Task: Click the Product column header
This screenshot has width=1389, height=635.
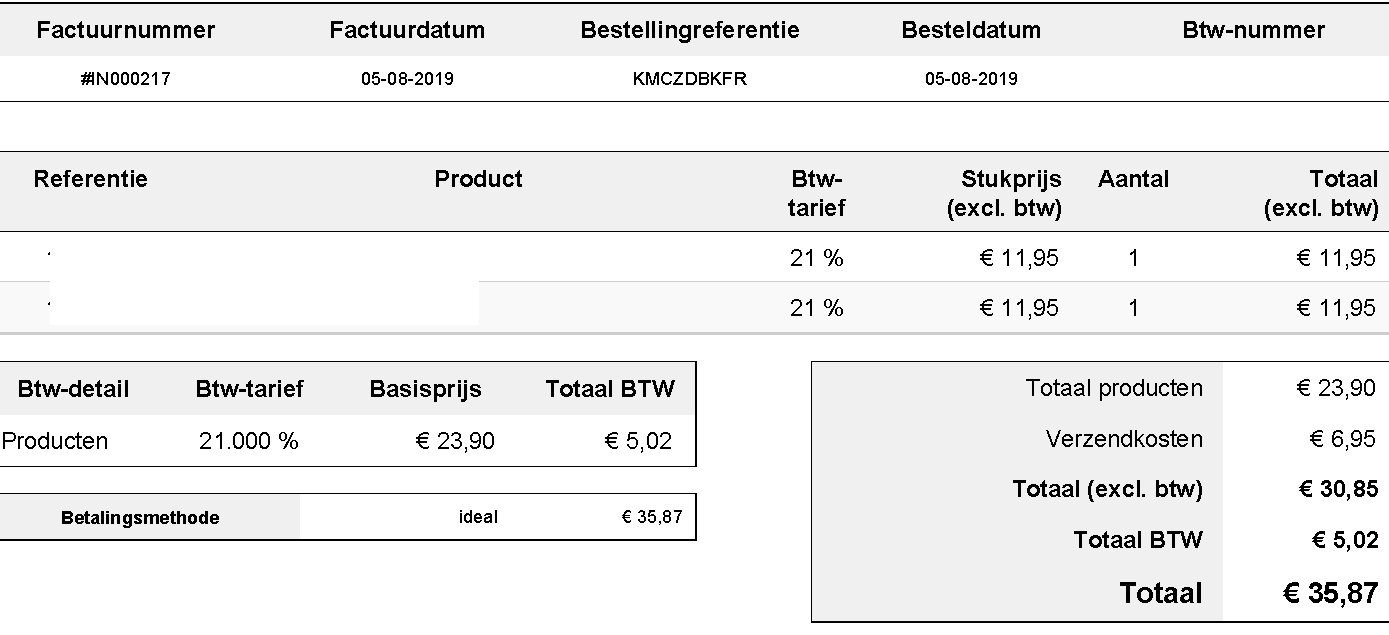Action: [478, 179]
